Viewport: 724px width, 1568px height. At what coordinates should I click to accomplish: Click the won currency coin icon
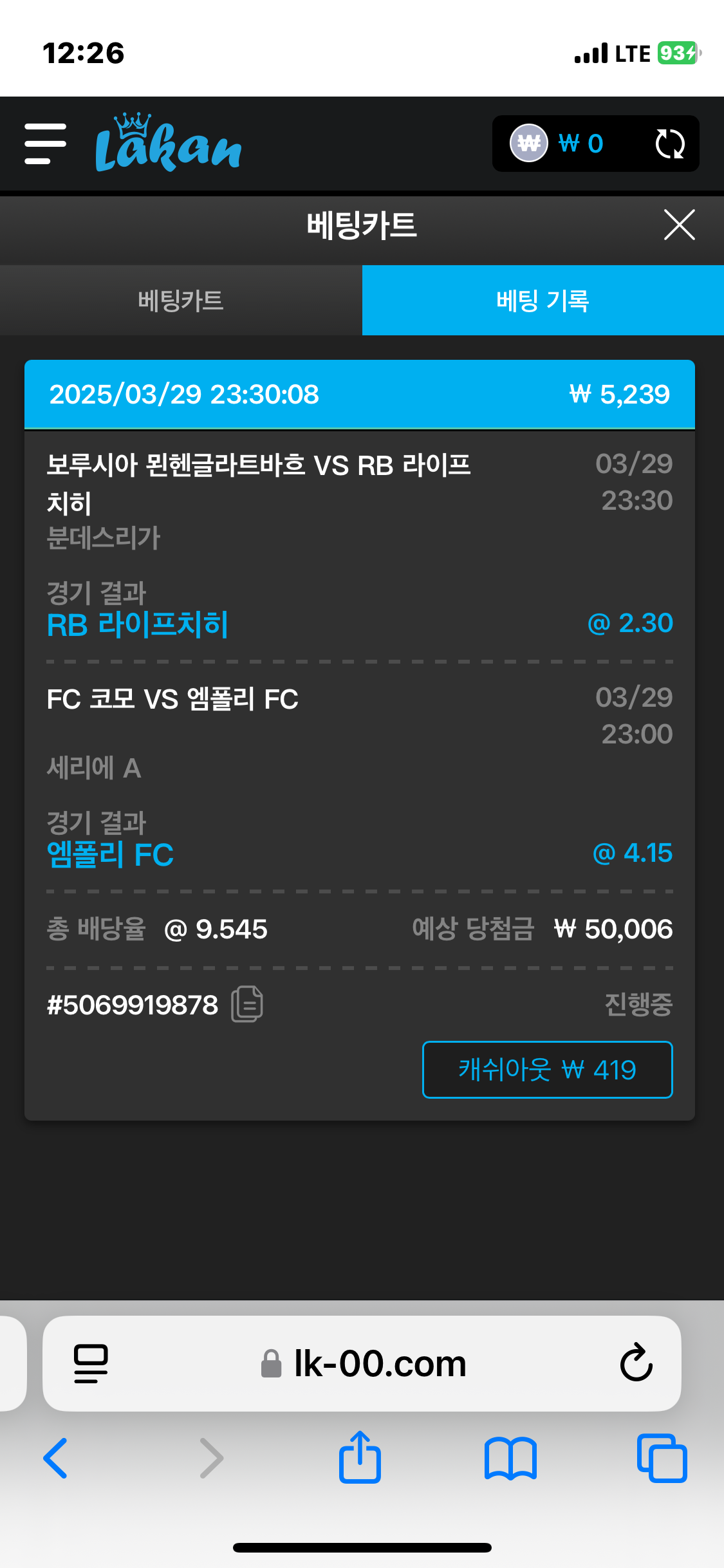click(528, 143)
